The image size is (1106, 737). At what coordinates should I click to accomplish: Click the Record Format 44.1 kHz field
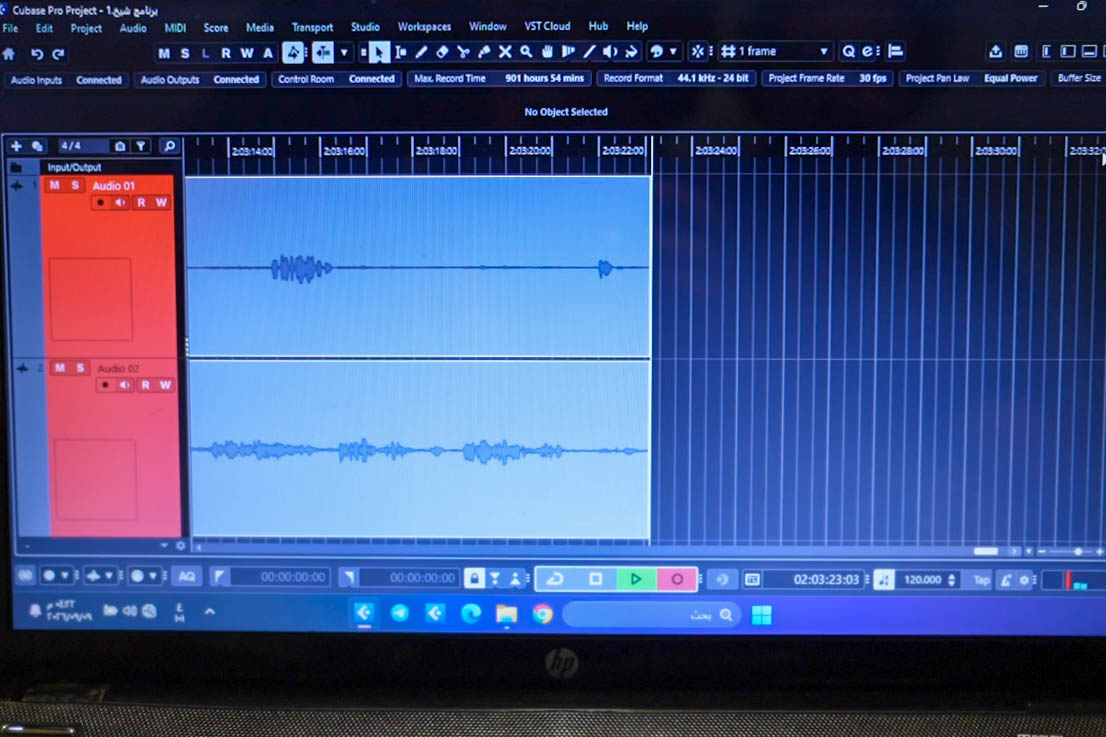[676, 78]
